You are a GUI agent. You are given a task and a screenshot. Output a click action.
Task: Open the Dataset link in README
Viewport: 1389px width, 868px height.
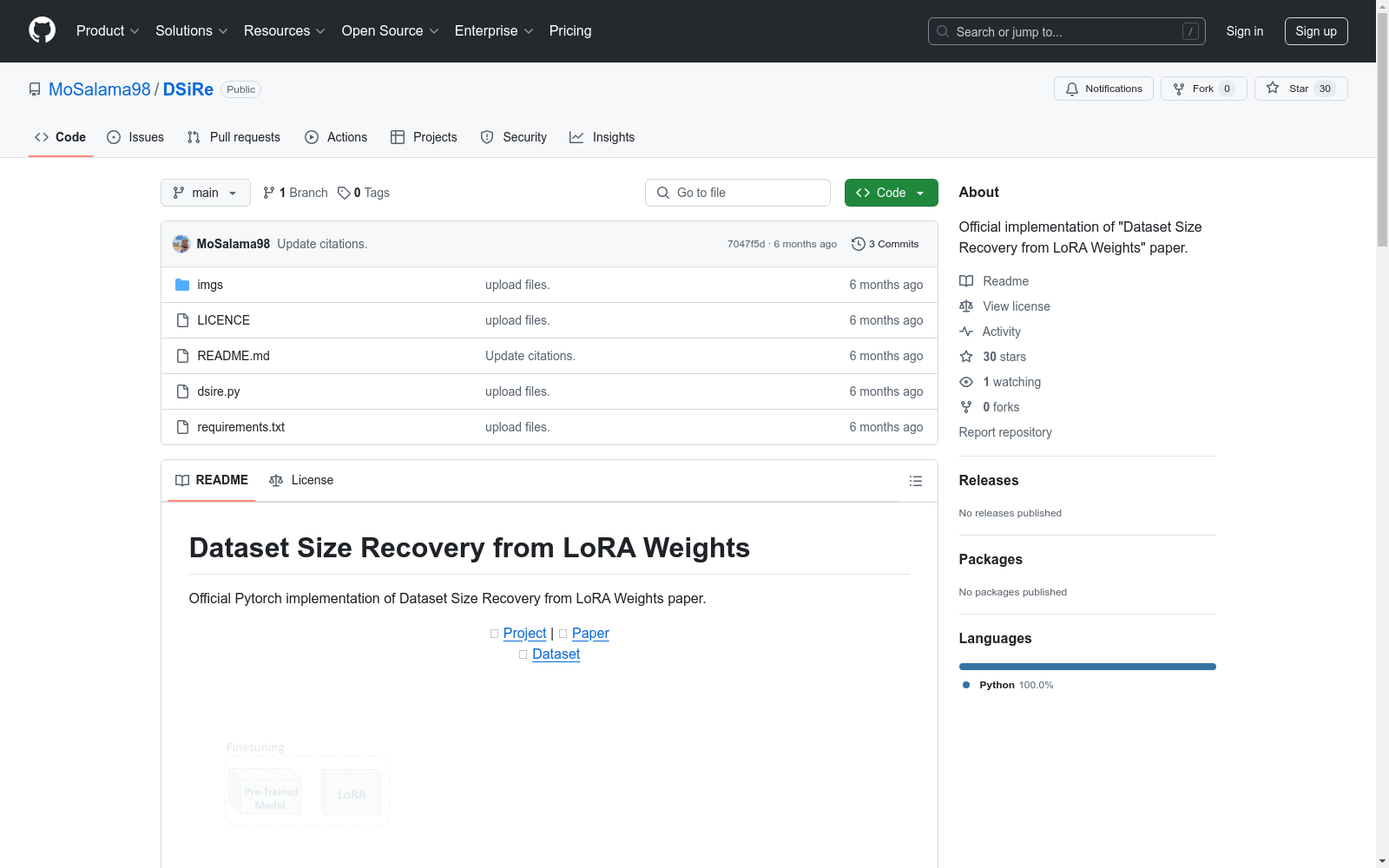pos(556,654)
